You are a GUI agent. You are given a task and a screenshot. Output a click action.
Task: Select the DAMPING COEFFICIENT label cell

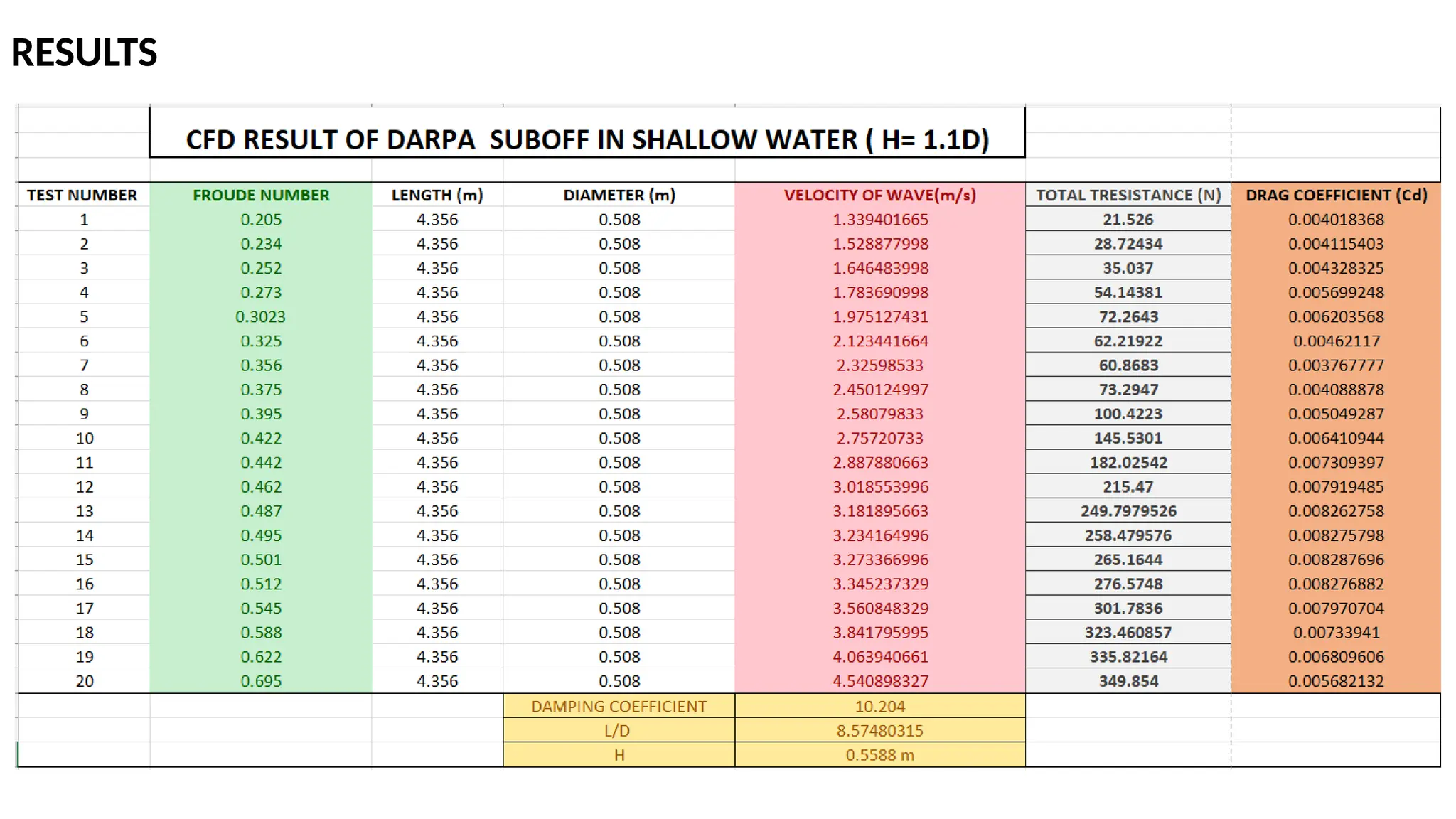tap(619, 706)
